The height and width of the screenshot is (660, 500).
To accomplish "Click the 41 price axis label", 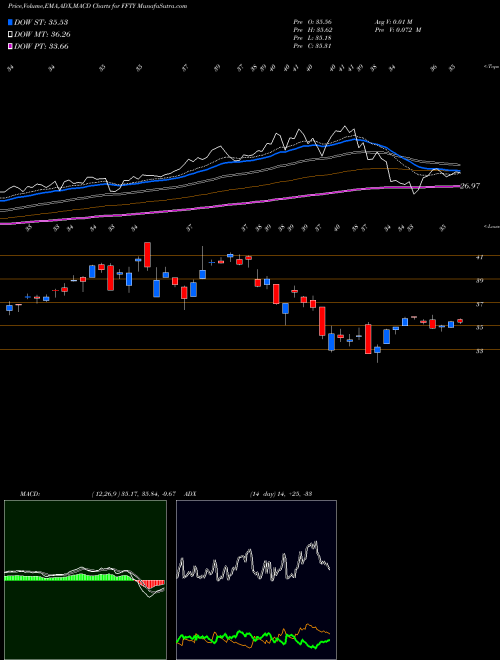I will click(479, 257).
